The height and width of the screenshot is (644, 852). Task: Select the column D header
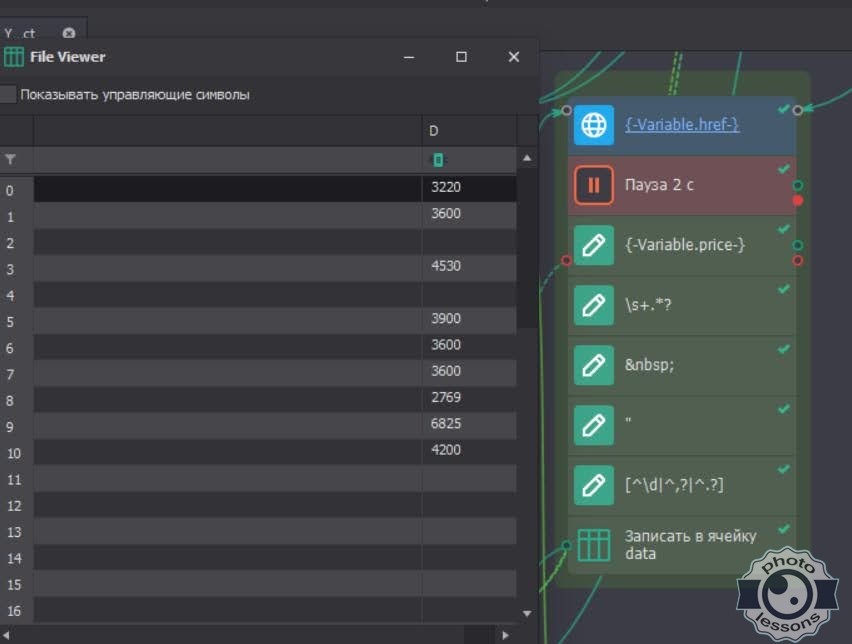468,131
